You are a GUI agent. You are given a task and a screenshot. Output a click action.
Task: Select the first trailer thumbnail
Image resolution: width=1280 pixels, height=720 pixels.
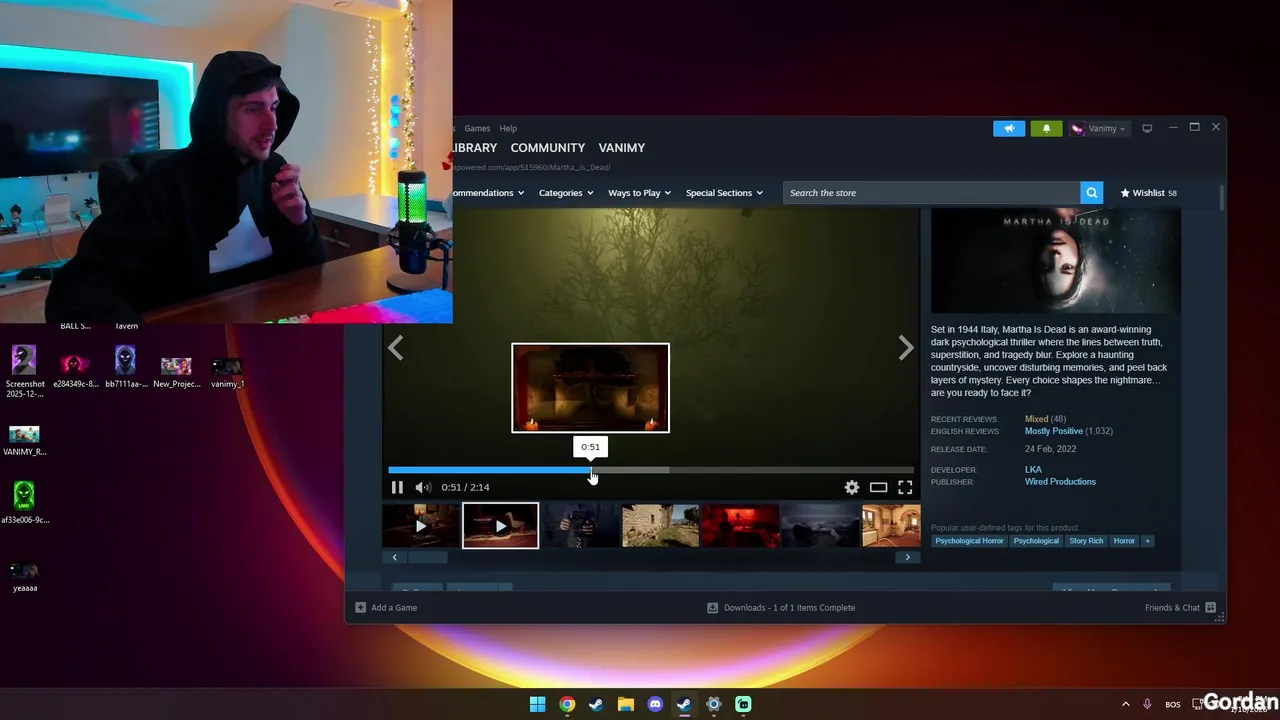[420, 526]
